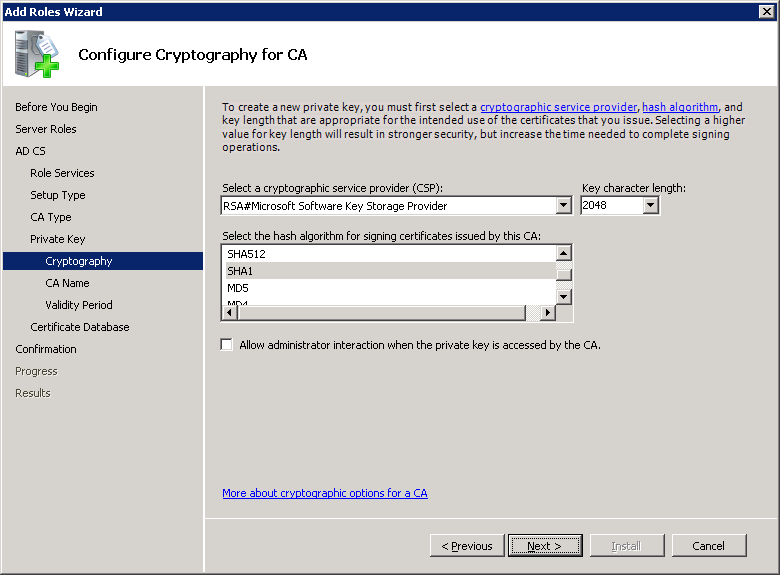Click the hash list scroll left arrow
This screenshot has width=780, height=575.
point(229,312)
